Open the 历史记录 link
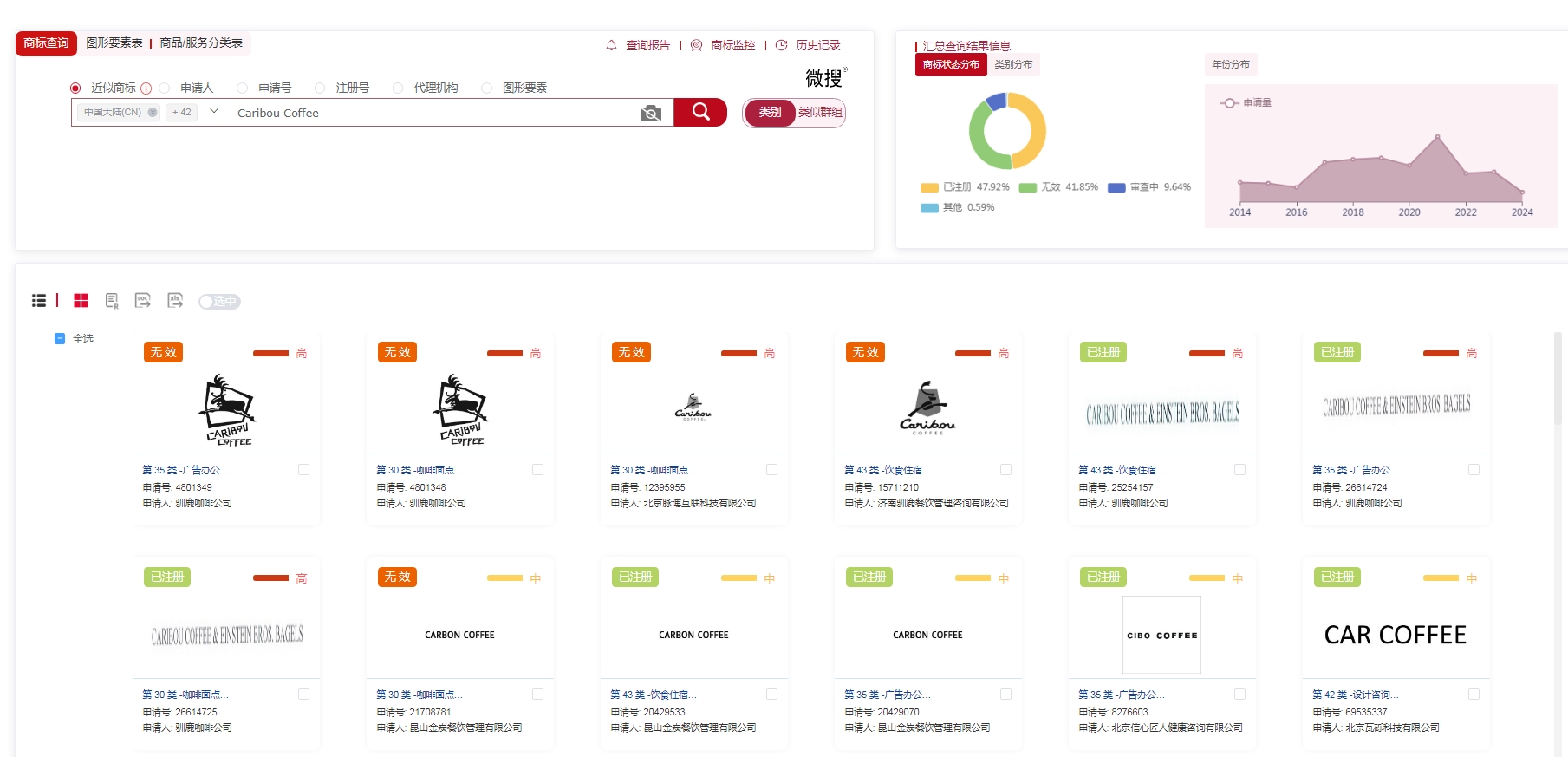The width and height of the screenshot is (1568, 757). (x=817, y=45)
